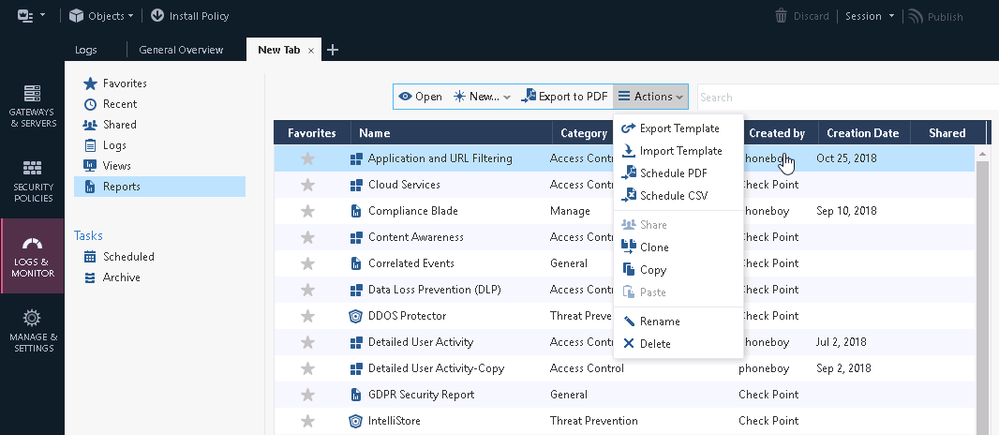Open the application main menu icon
This screenshot has width=999, height=435.
point(30,16)
